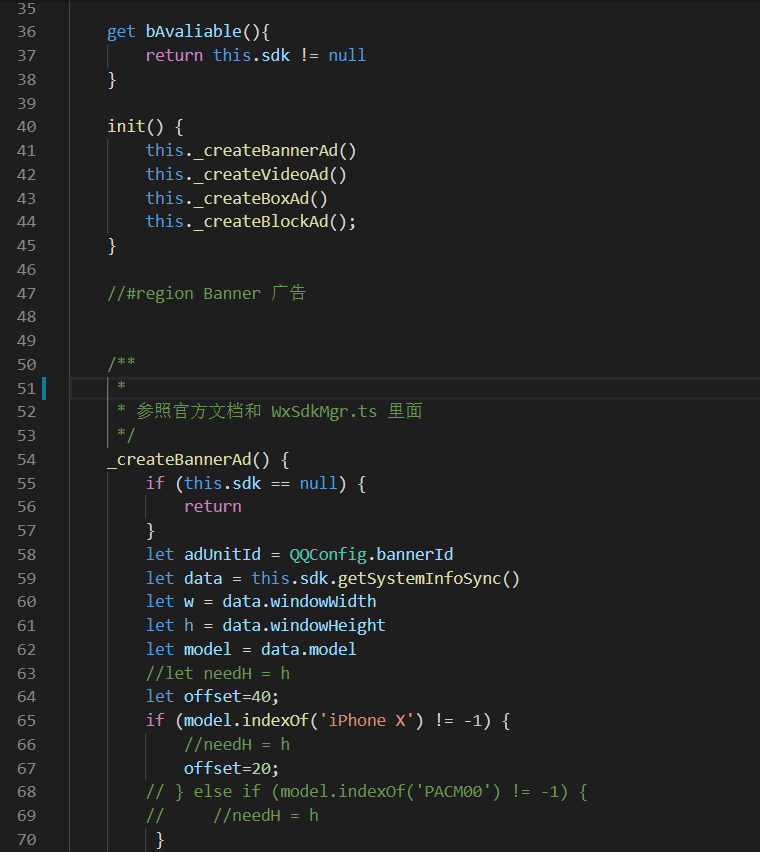The width and height of the screenshot is (760, 852).
Task: Click the closing brace on line 38
Action: pyautogui.click(x=112, y=80)
